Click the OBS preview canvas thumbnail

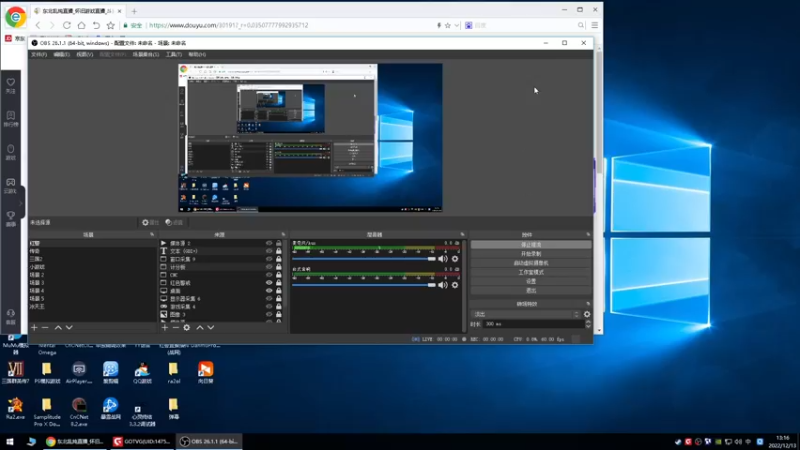(x=310, y=138)
